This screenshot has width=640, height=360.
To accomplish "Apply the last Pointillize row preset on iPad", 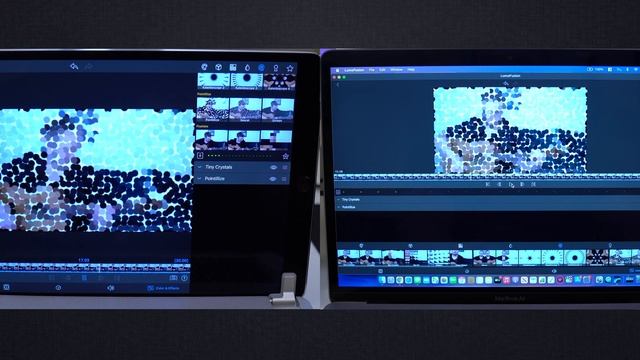I will [x=278, y=109].
